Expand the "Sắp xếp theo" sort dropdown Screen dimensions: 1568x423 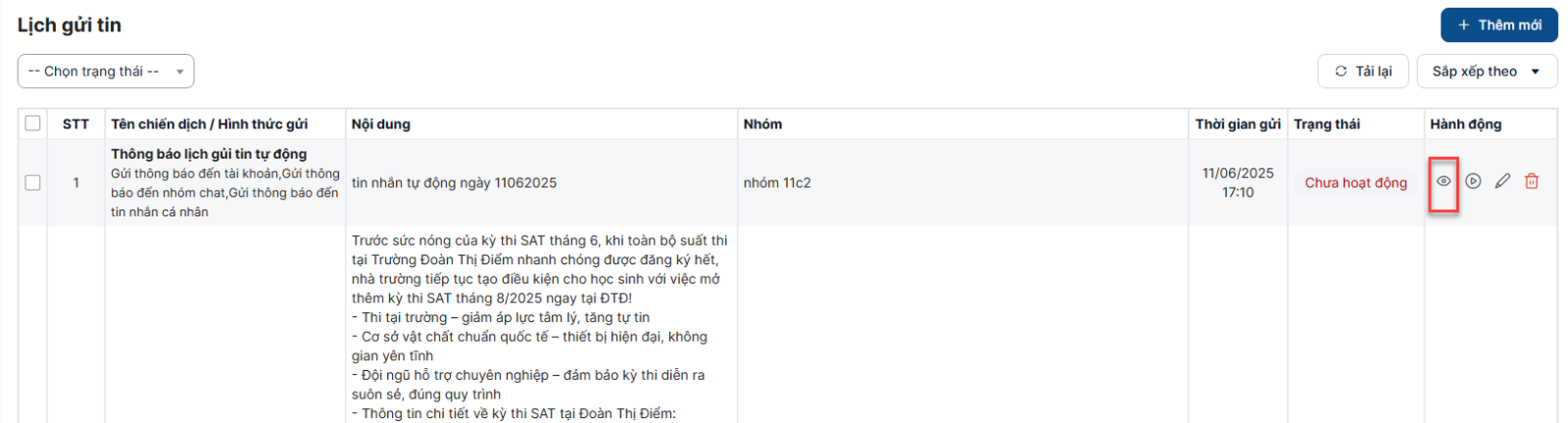point(1486,71)
